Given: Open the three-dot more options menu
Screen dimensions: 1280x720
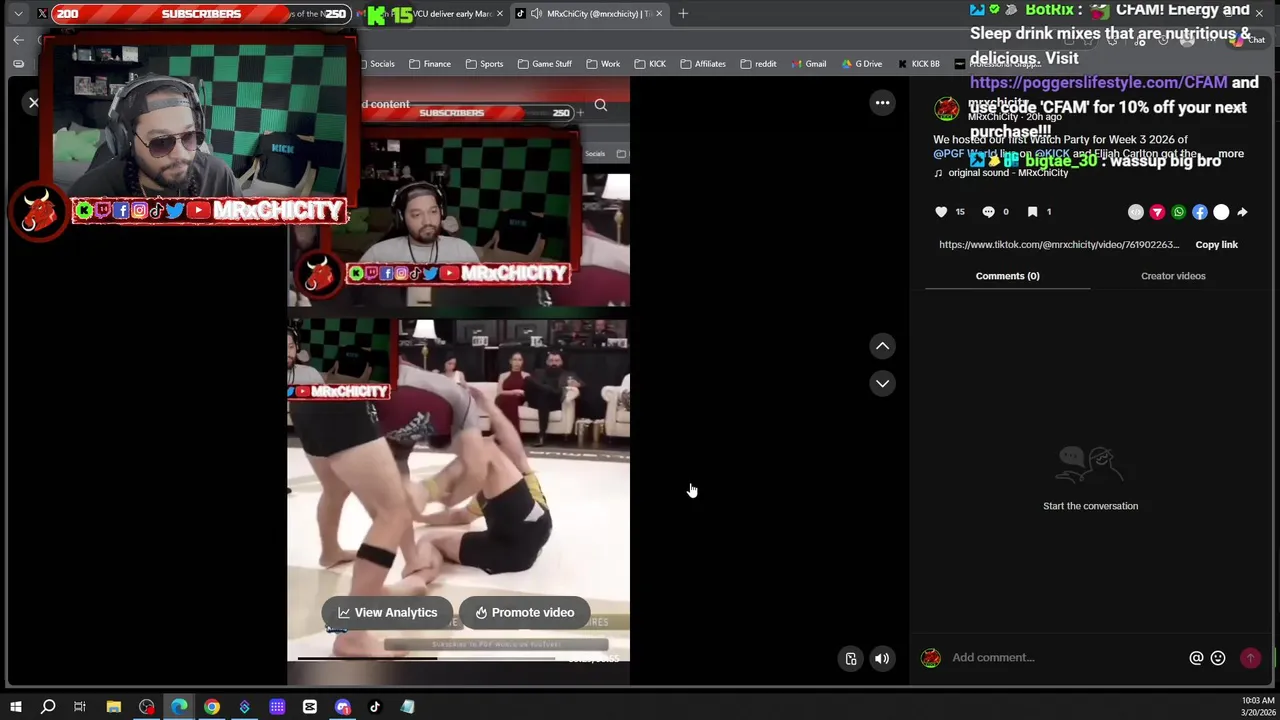Looking at the screenshot, I should pos(882,102).
